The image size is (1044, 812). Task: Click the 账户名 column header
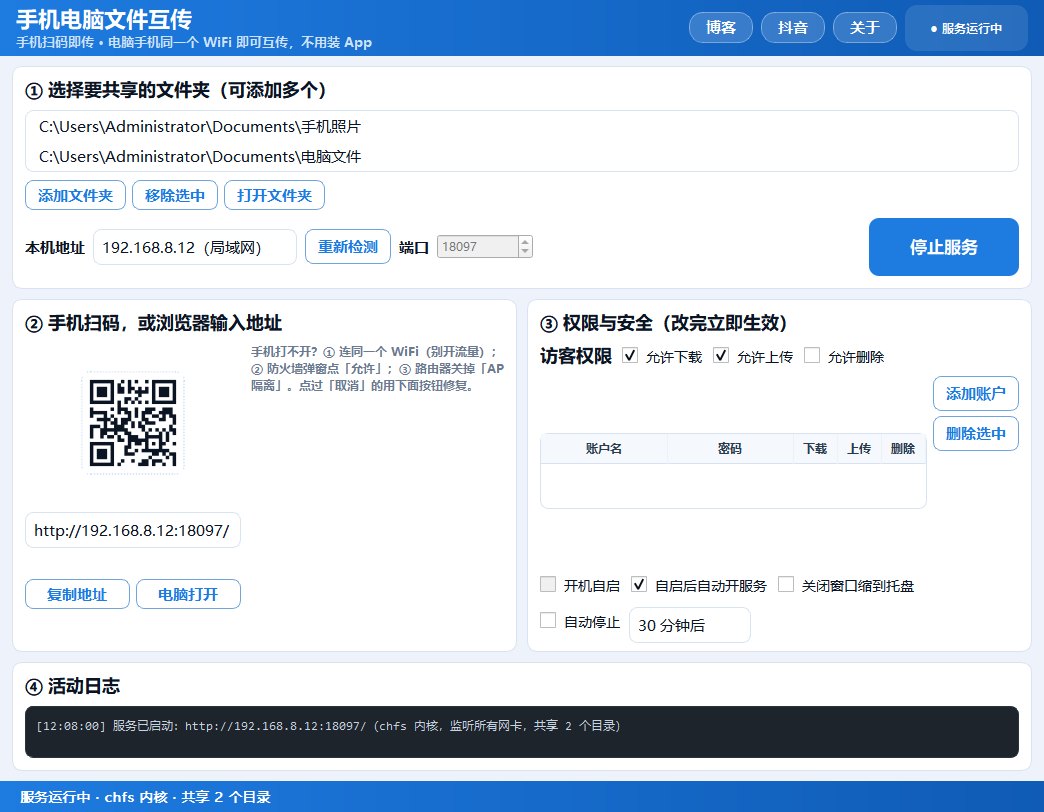[604, 449]
